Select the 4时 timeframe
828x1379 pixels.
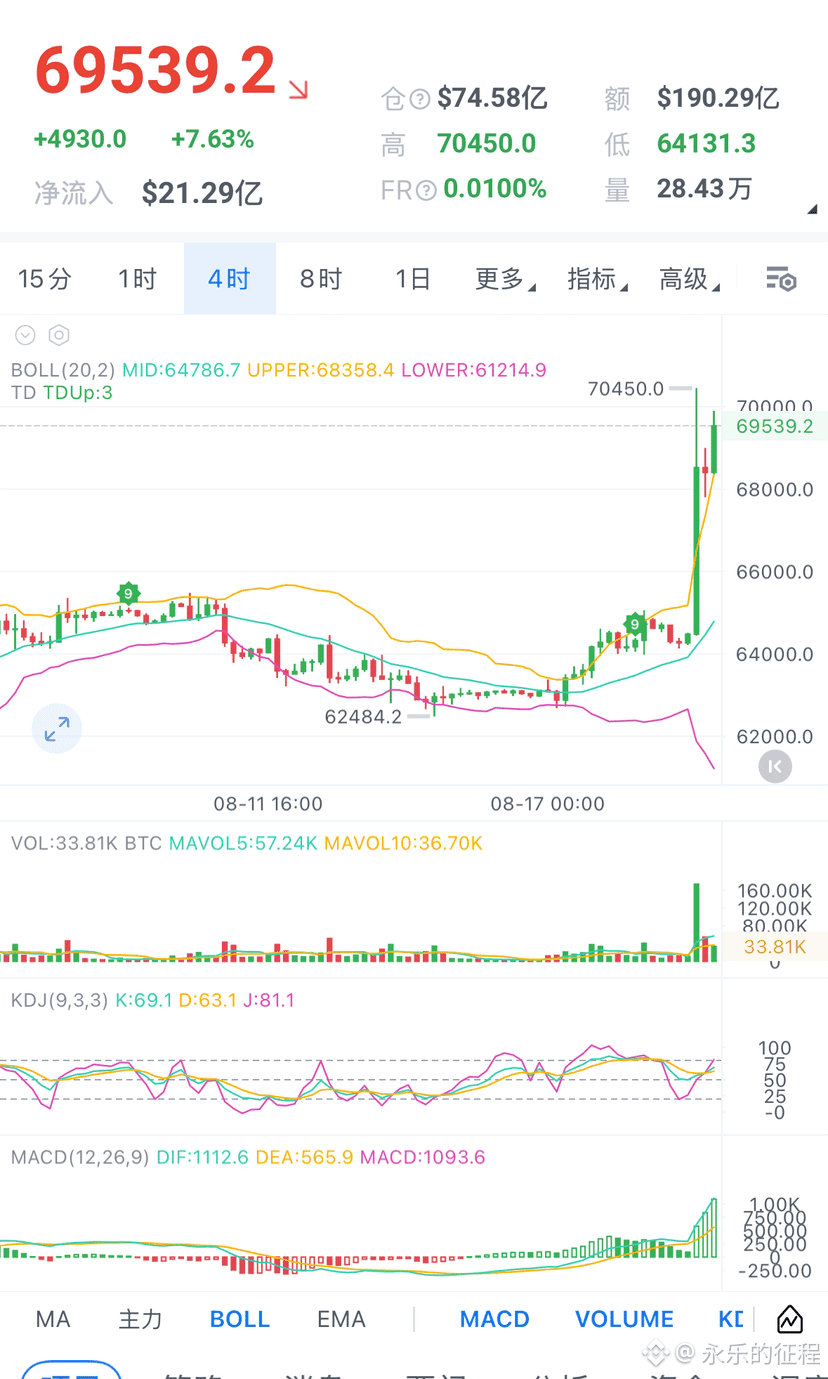pos(229,279)
